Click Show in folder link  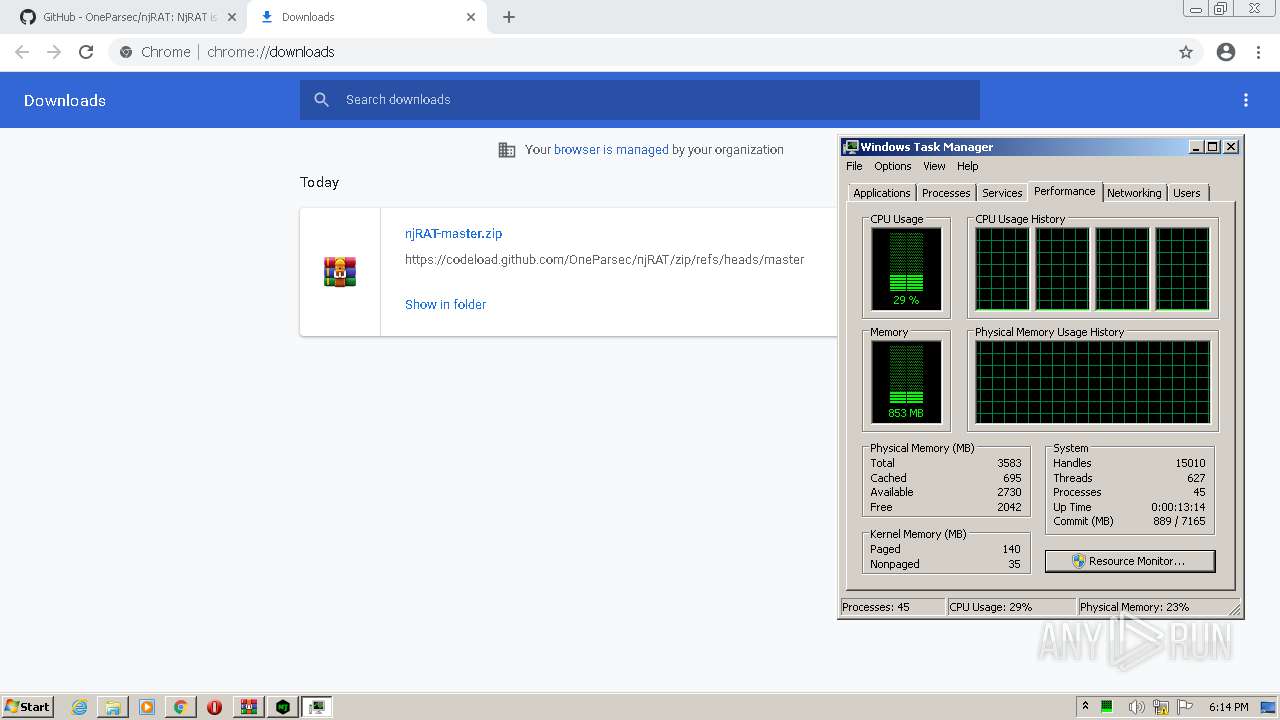445,304
